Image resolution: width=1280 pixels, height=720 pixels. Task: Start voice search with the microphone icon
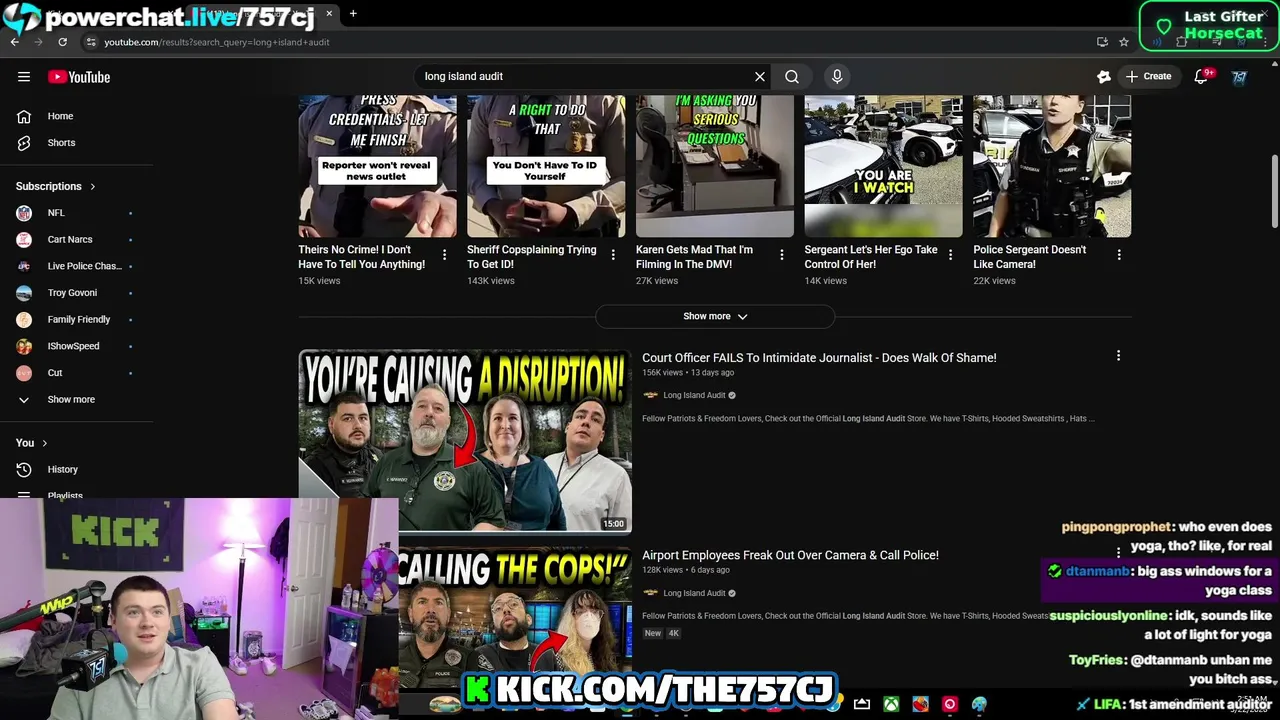point(837,76)
